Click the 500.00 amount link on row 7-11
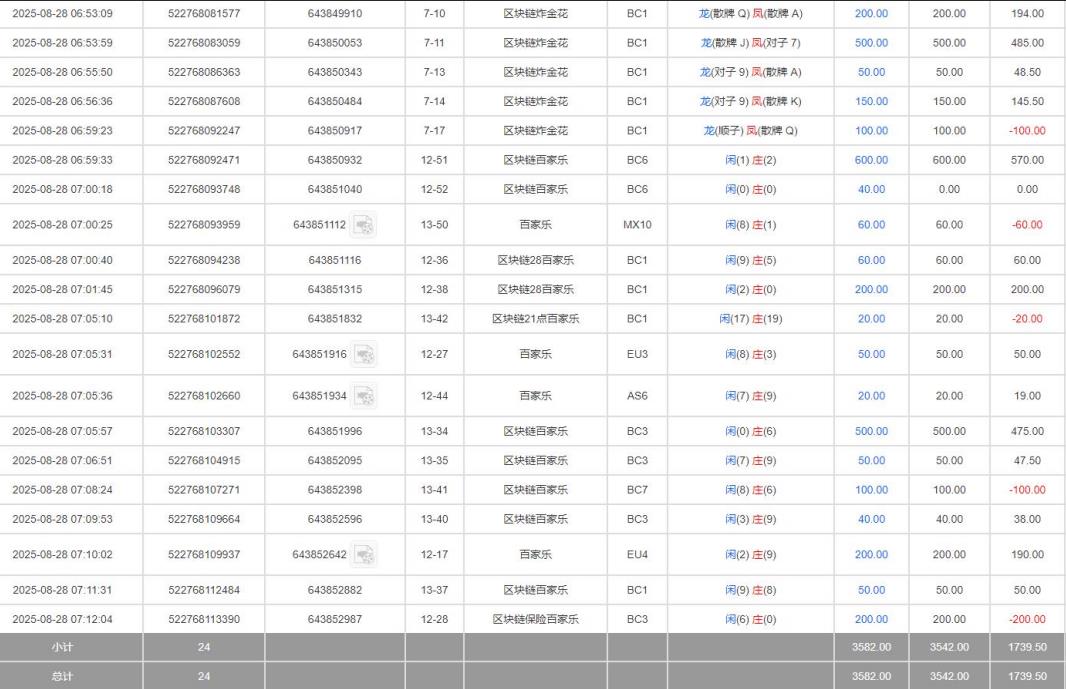 click(x=869, y=43)
